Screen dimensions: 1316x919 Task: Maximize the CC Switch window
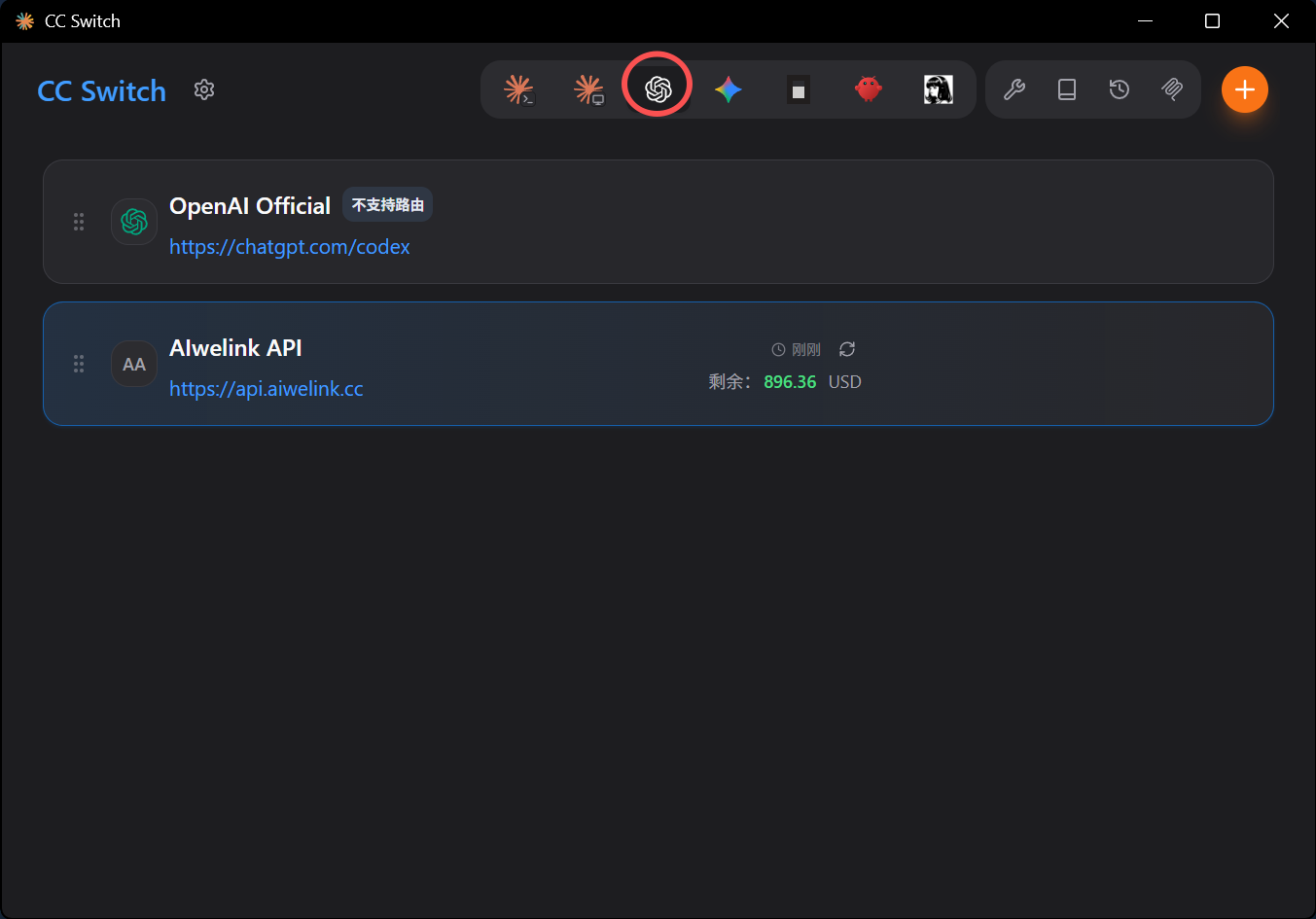tap(1212, 21)
